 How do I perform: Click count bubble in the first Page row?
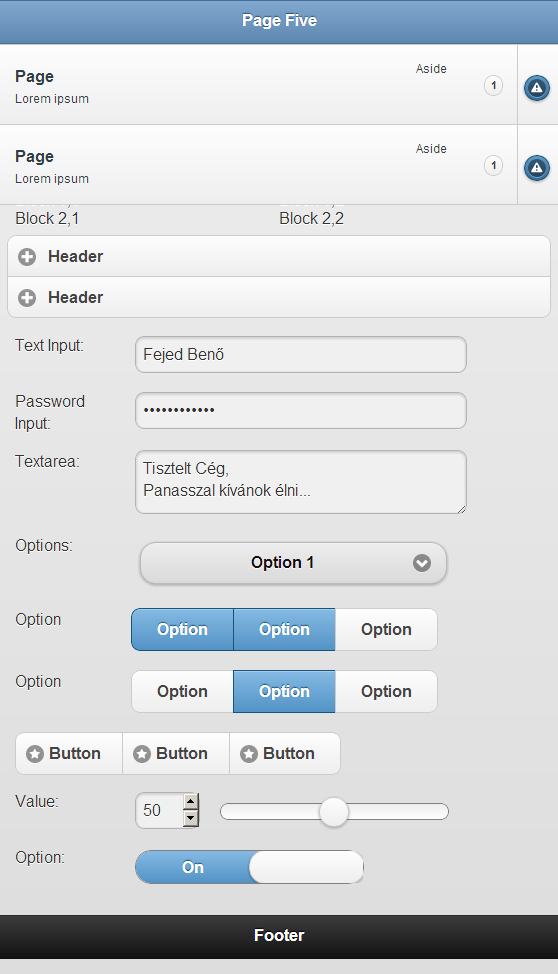tap(493, 85)
